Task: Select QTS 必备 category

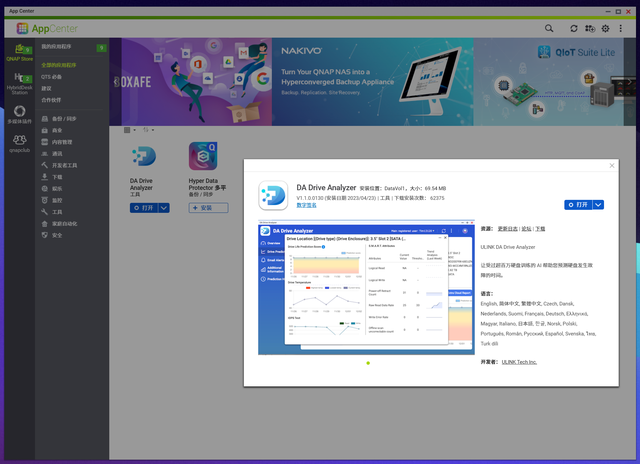Action: 51,77
